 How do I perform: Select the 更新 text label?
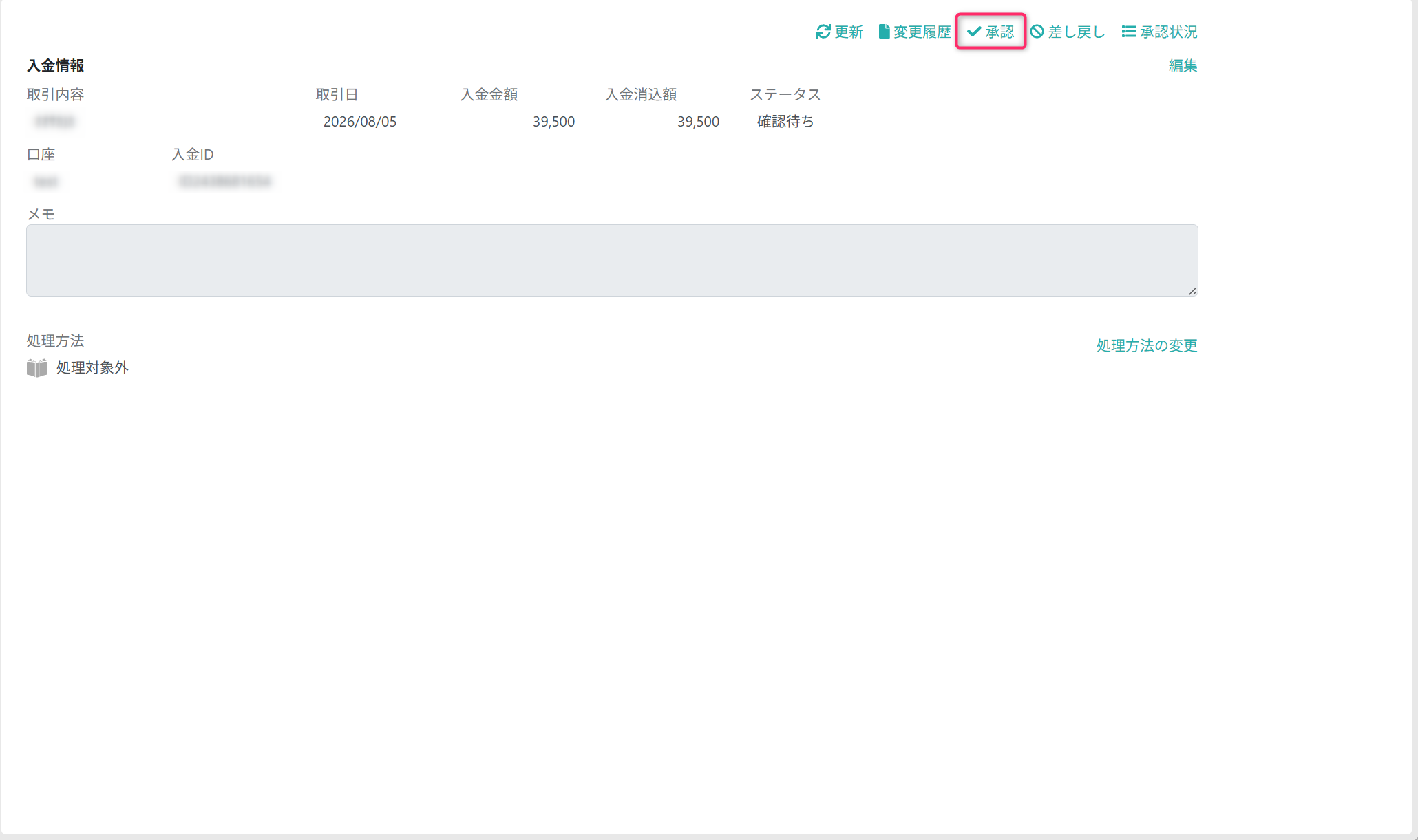pyautogui.click(x=849, y=32)
